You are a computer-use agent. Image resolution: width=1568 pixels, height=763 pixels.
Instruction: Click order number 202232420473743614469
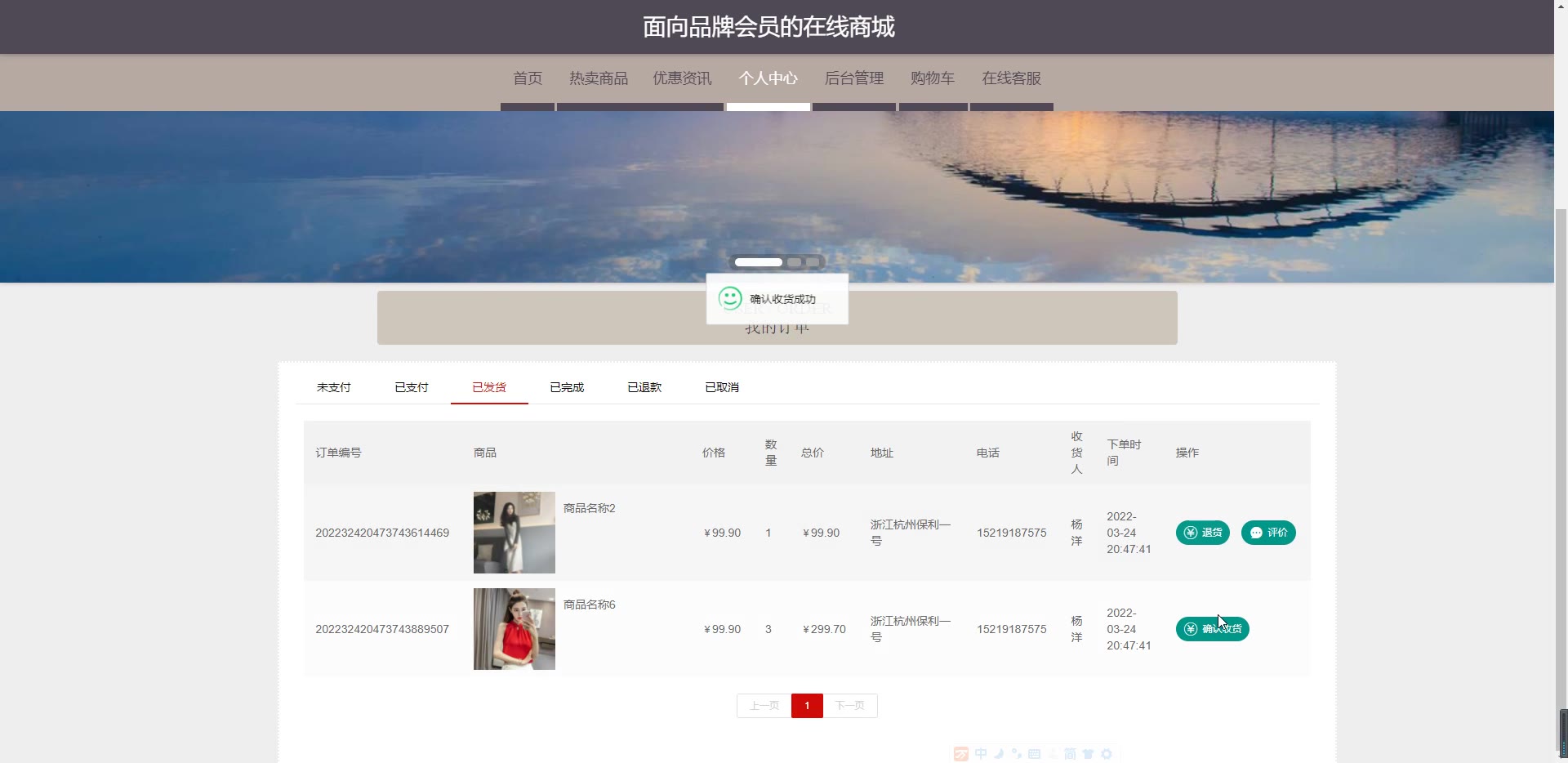coord(382,533)
